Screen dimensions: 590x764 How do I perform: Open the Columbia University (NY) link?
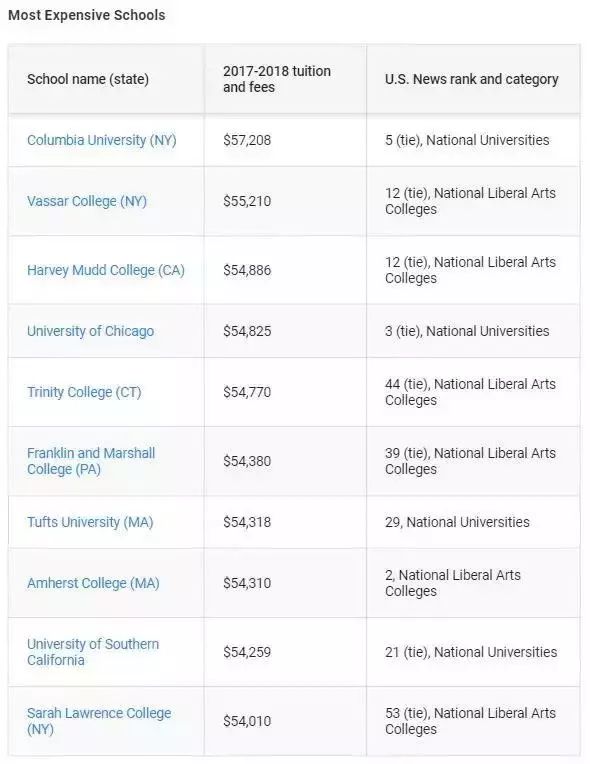101,140
